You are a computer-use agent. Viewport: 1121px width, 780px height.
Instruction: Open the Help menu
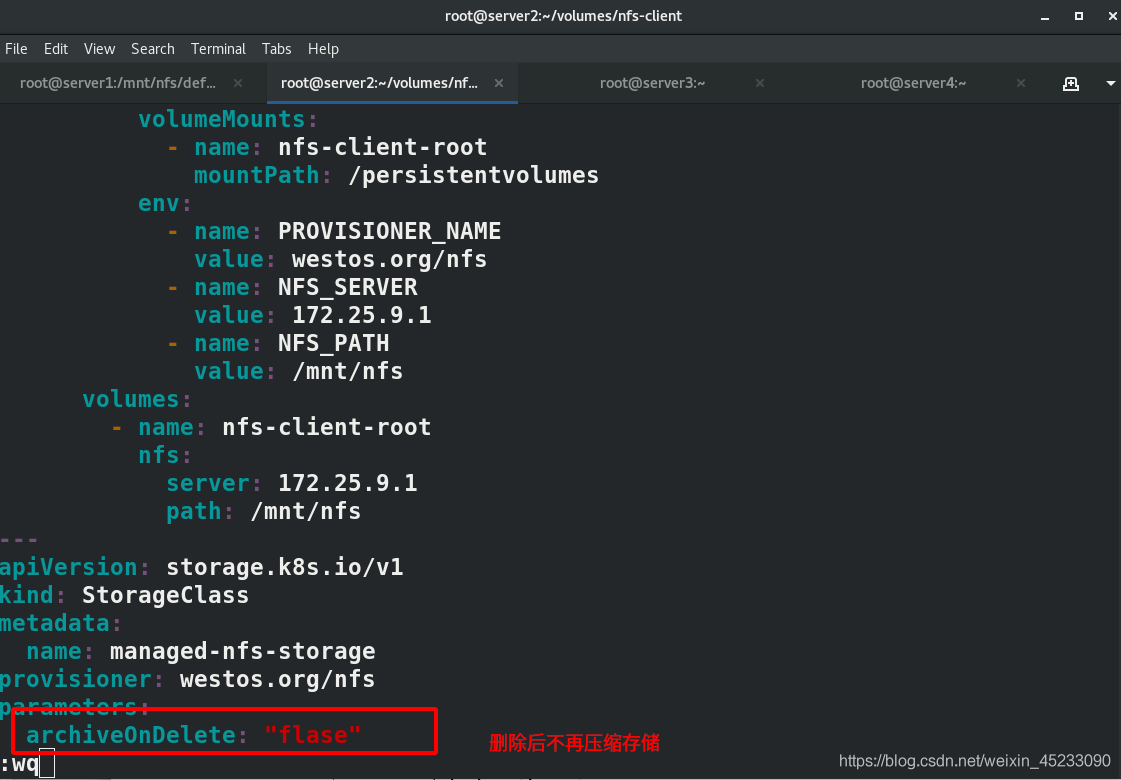[x=323, y=49]
